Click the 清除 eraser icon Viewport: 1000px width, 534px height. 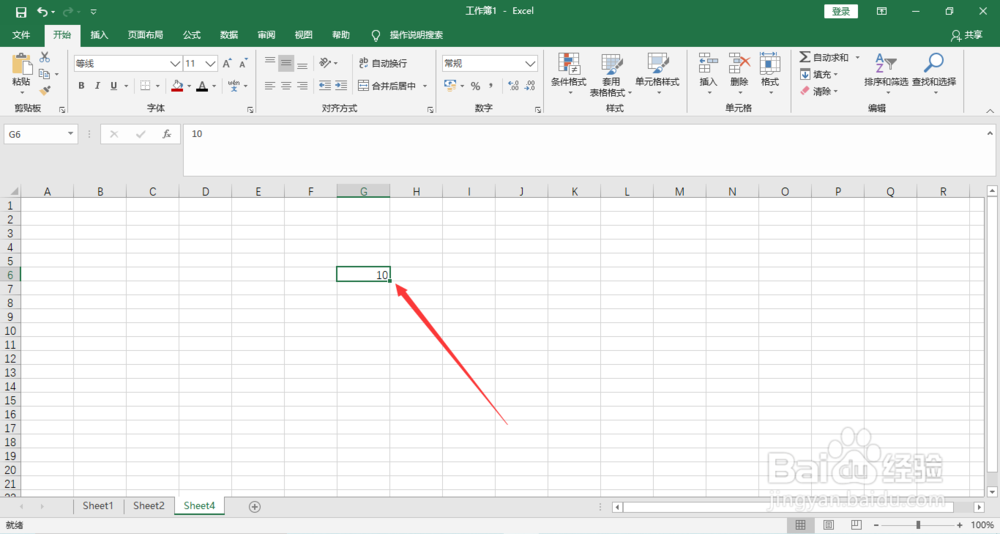pos(805,91)
